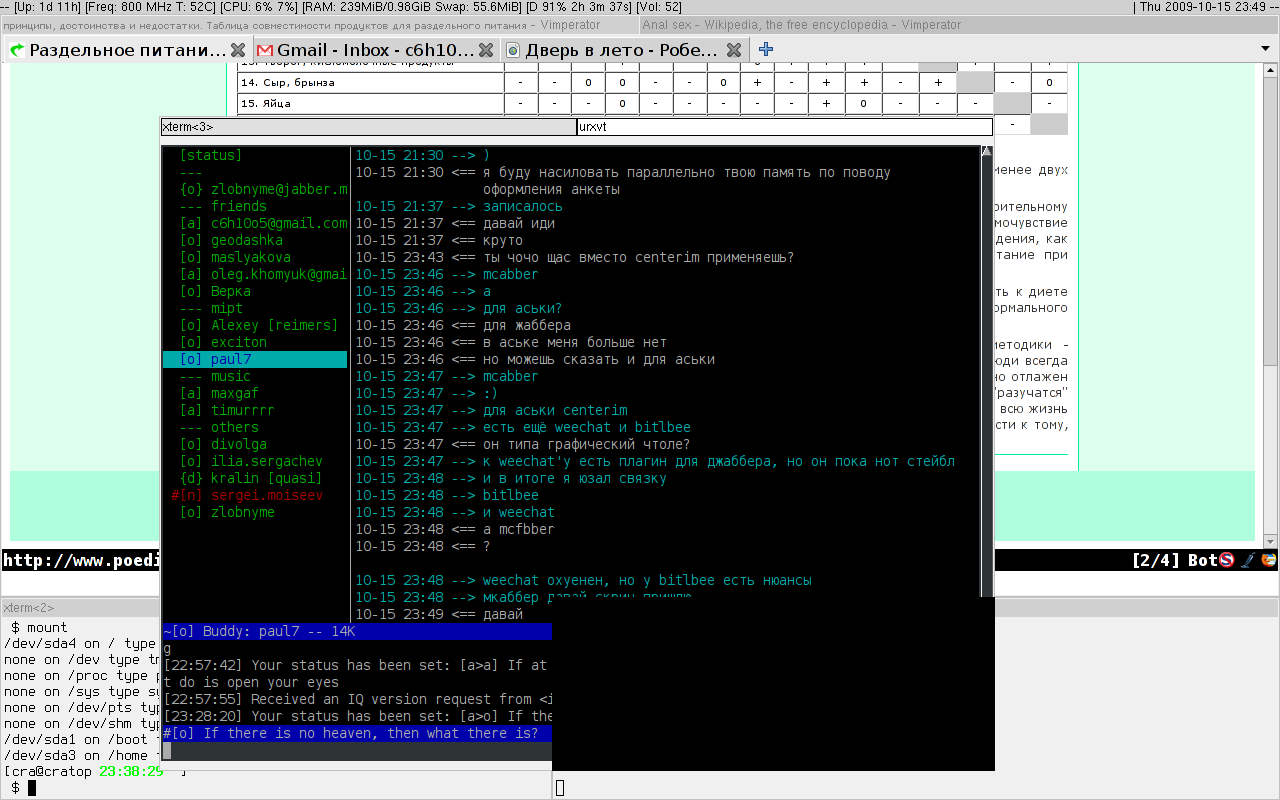Select the highlighted paul7 buddy entry
1280x800 pixels.
(231, 360)
